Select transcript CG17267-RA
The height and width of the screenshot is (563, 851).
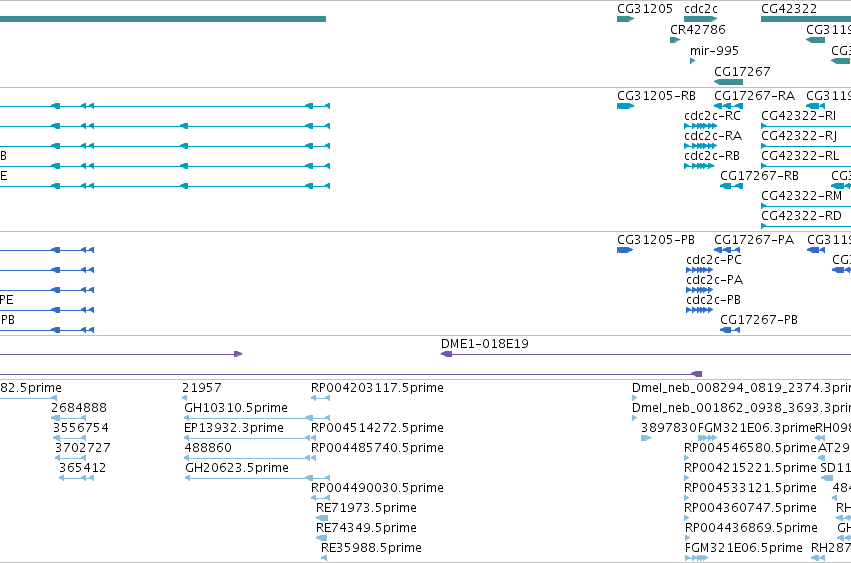[754, 96]
